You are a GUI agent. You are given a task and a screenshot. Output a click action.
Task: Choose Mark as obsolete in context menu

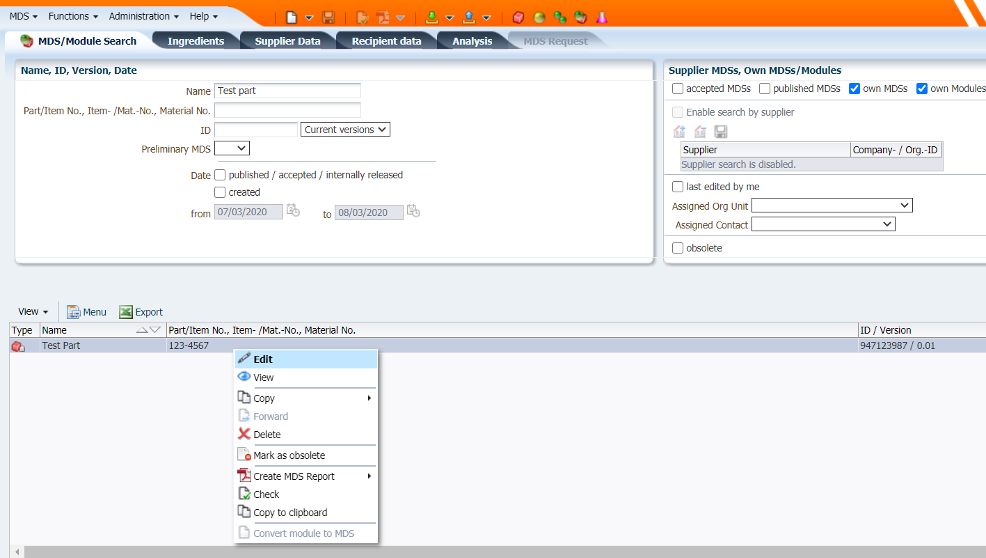tap(306, 455)
